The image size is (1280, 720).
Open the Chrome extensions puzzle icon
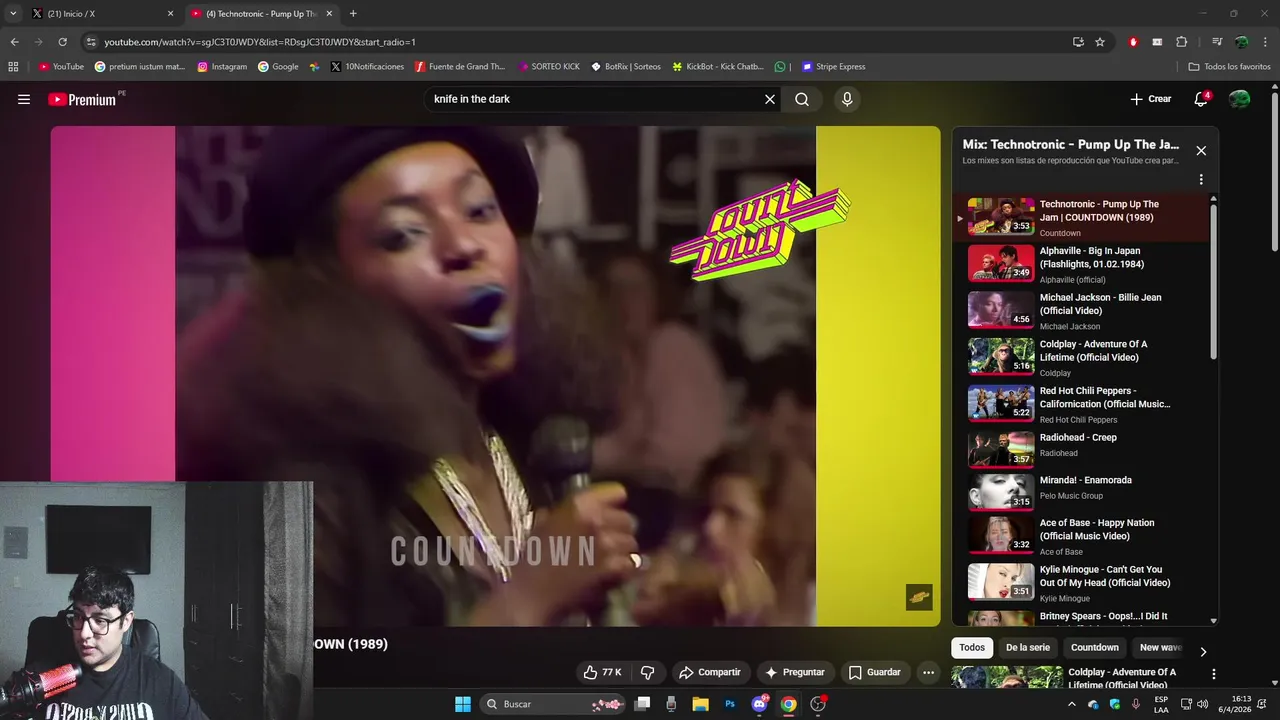click(1182, 42)
